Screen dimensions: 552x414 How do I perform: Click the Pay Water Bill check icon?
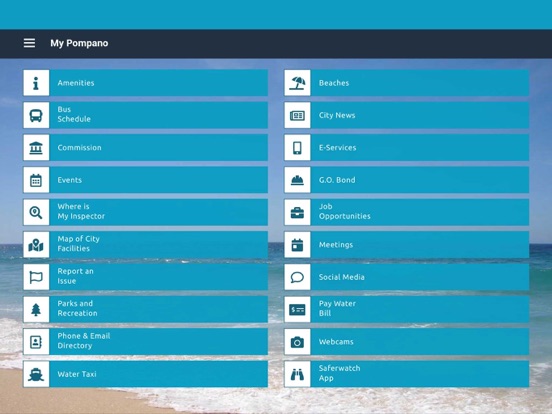pos(297,310)
